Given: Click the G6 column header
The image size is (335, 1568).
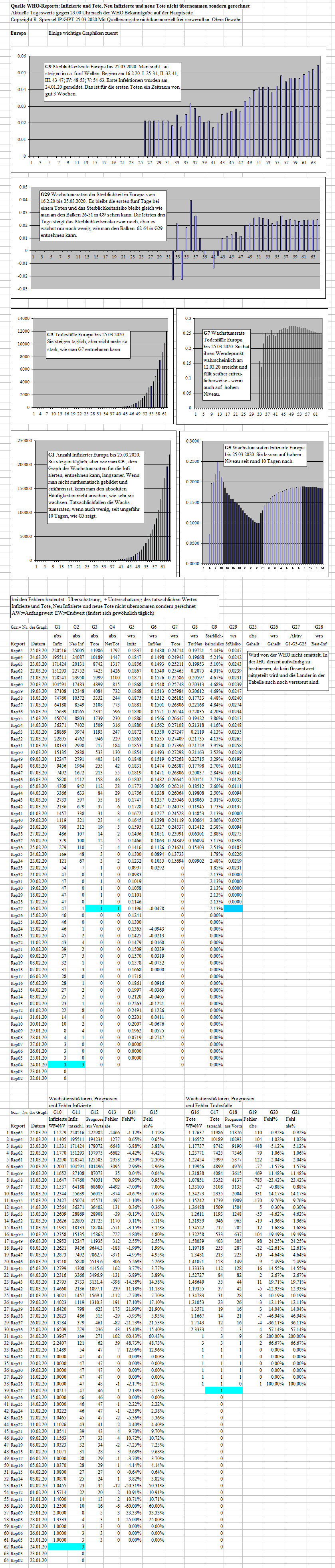Looking at the screenshot, I should (154, 626).
